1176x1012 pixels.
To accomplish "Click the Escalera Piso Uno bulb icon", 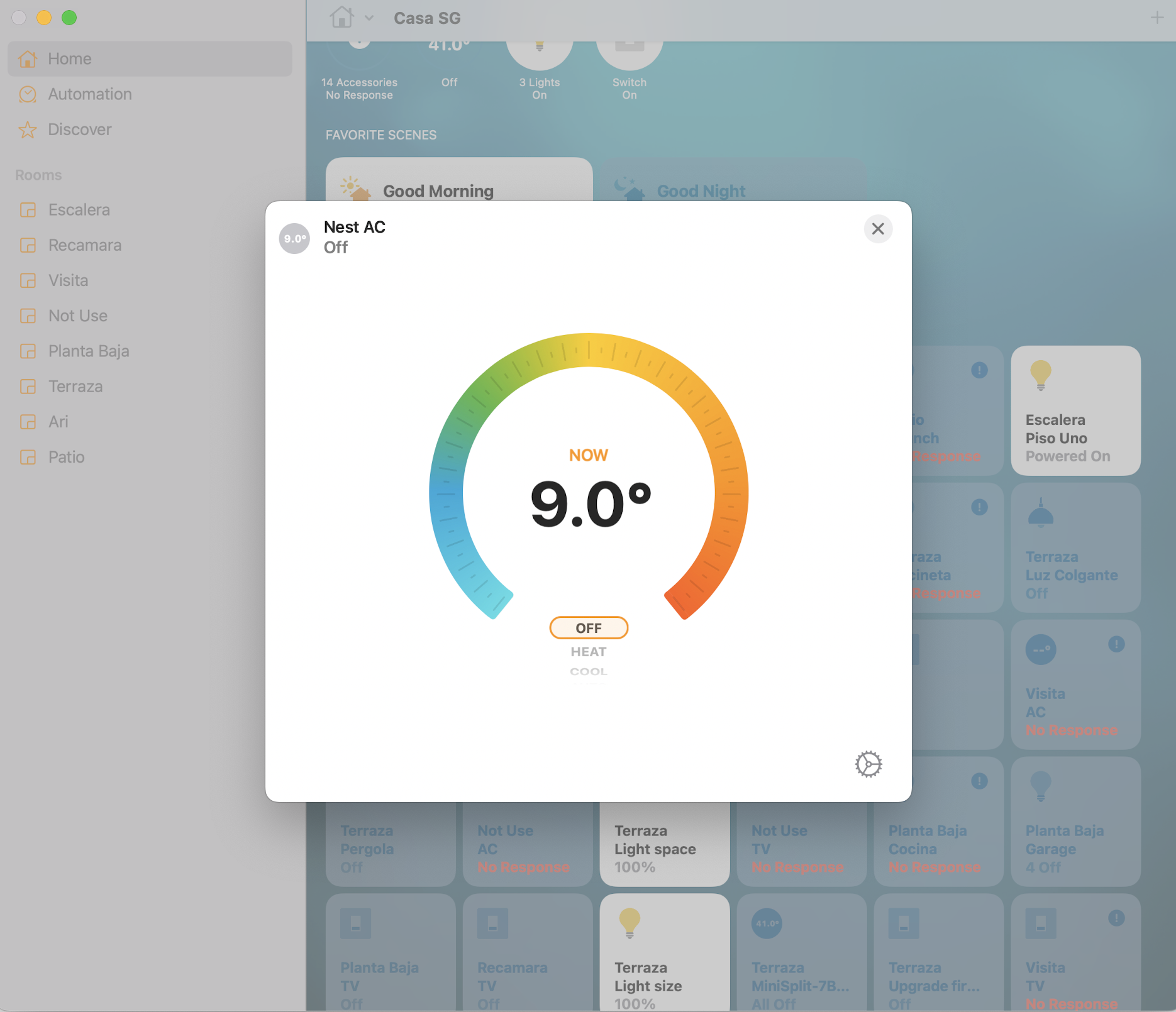I will point(1040,375).
